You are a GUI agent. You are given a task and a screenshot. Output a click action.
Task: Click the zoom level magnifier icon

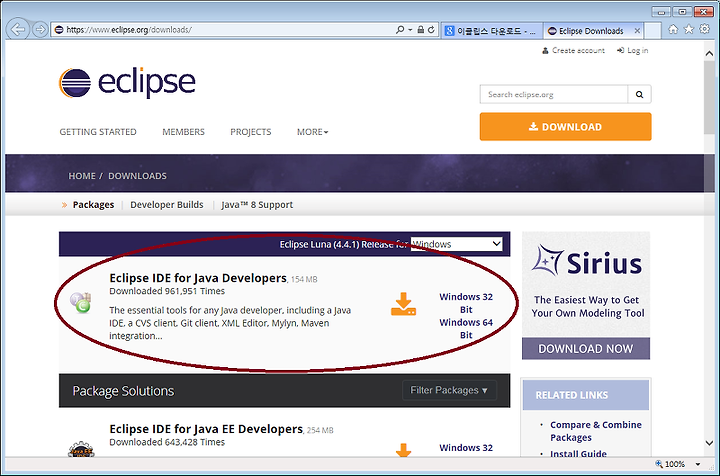point(659,464)
